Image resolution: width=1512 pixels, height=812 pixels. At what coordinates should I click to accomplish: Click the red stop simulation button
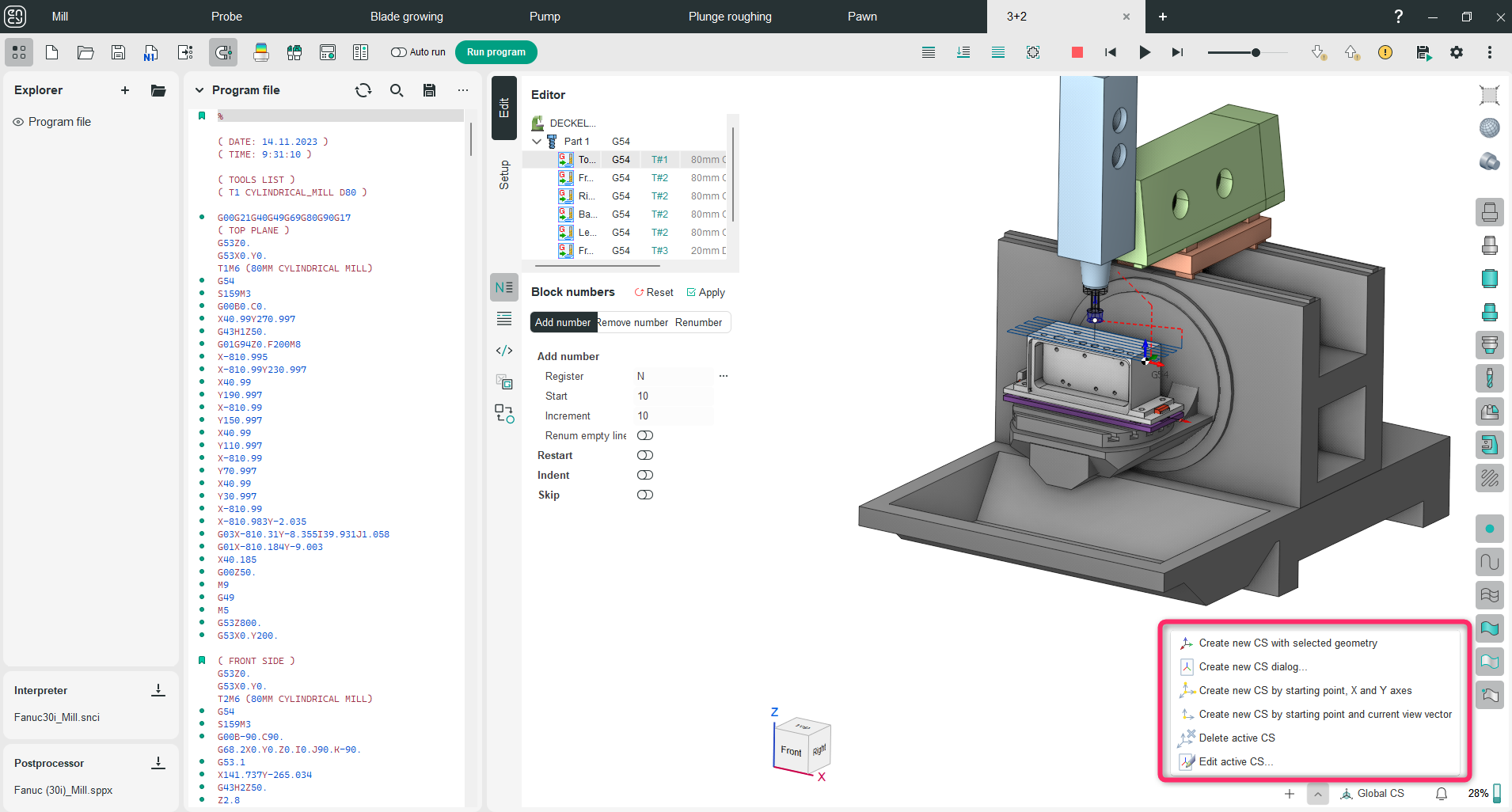pos(1077,52)
